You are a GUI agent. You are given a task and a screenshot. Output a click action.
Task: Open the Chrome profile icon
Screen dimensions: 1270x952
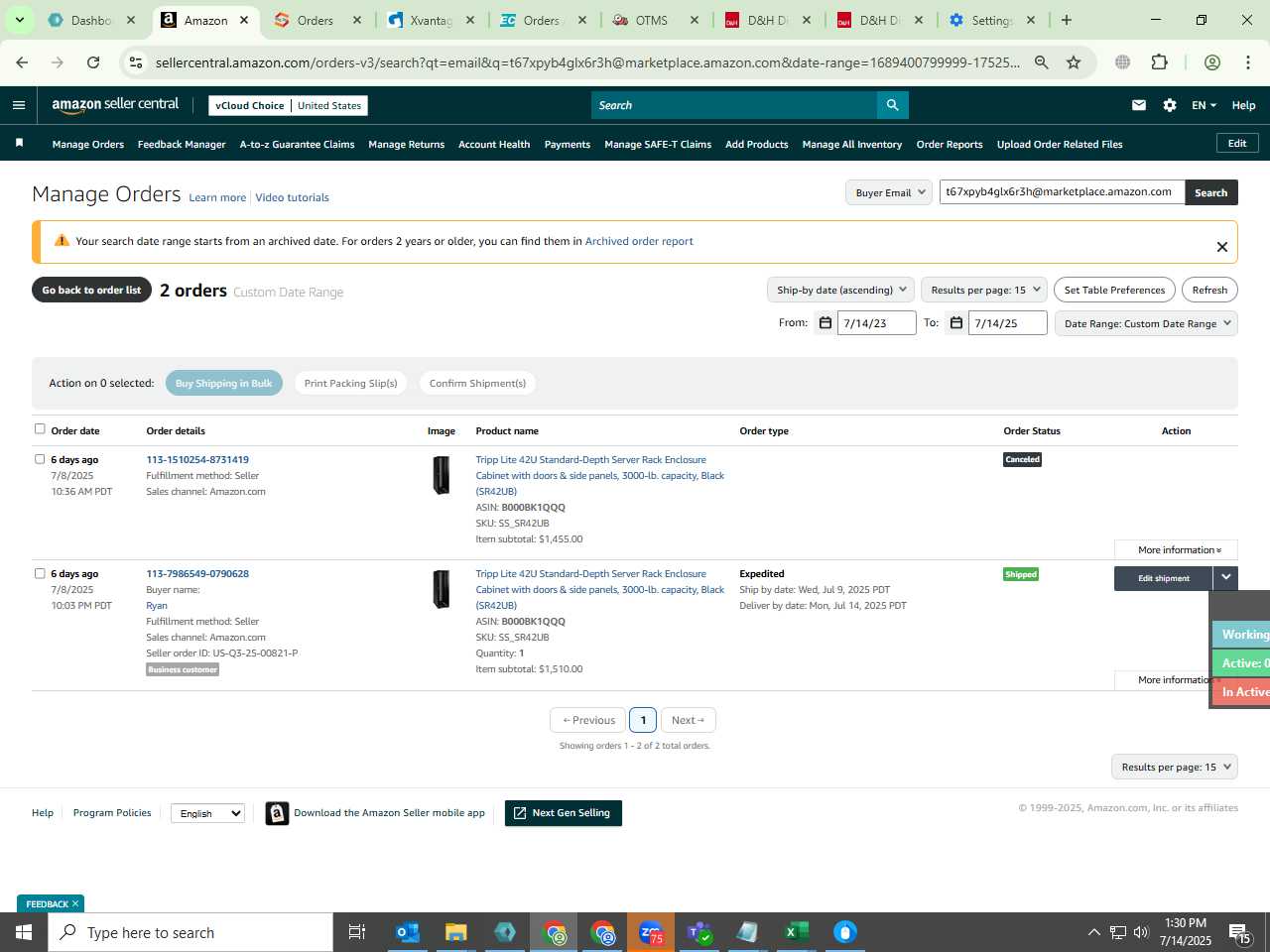coord(1212,62)
